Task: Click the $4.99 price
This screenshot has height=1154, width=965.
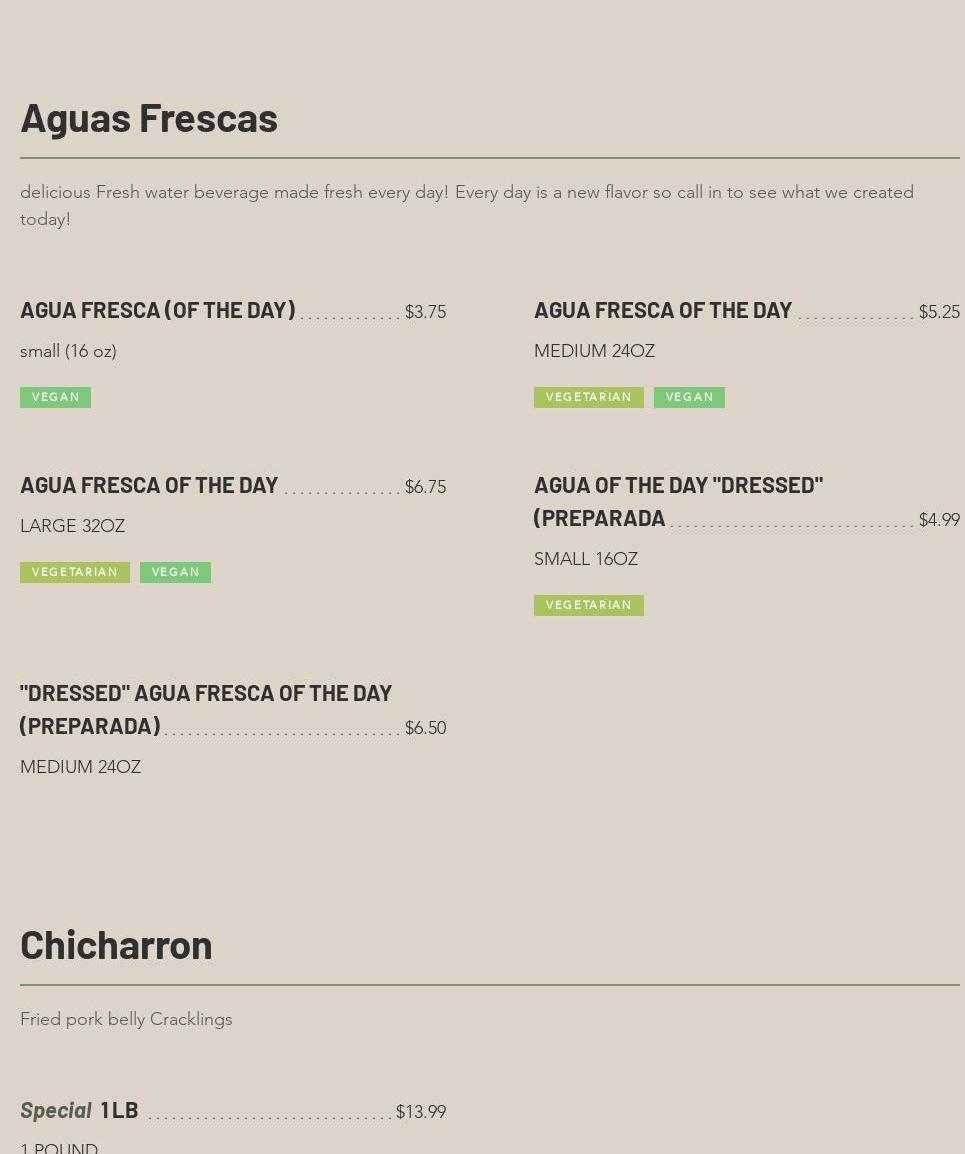Action: coord(939,520)
